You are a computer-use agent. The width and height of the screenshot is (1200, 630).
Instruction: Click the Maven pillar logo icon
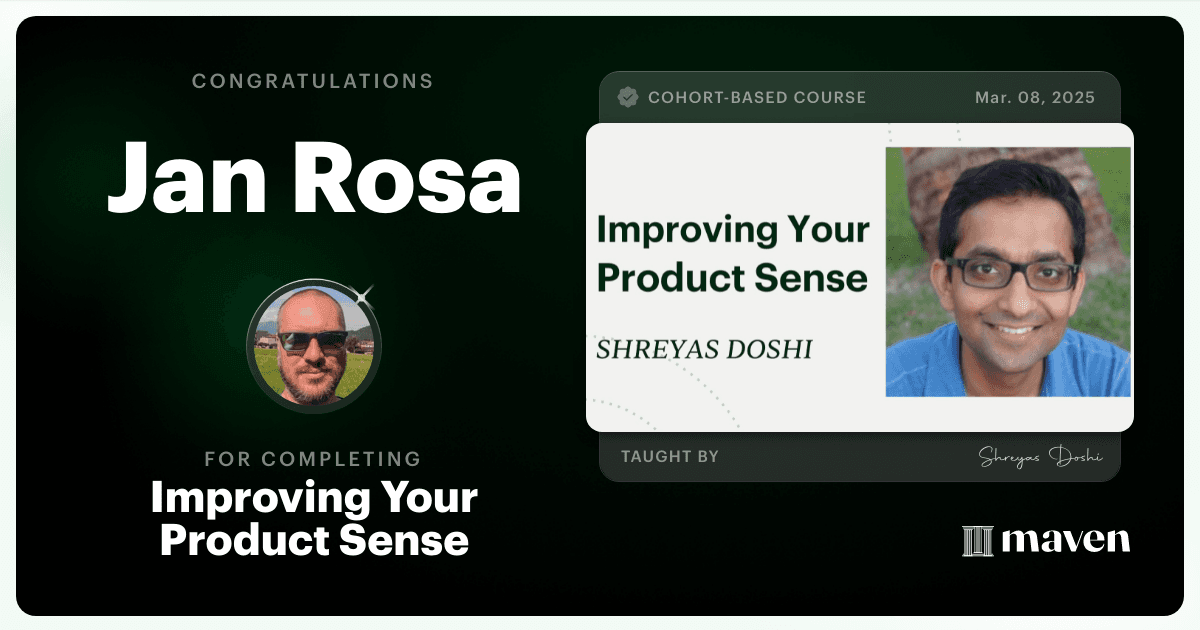(976, 540)
